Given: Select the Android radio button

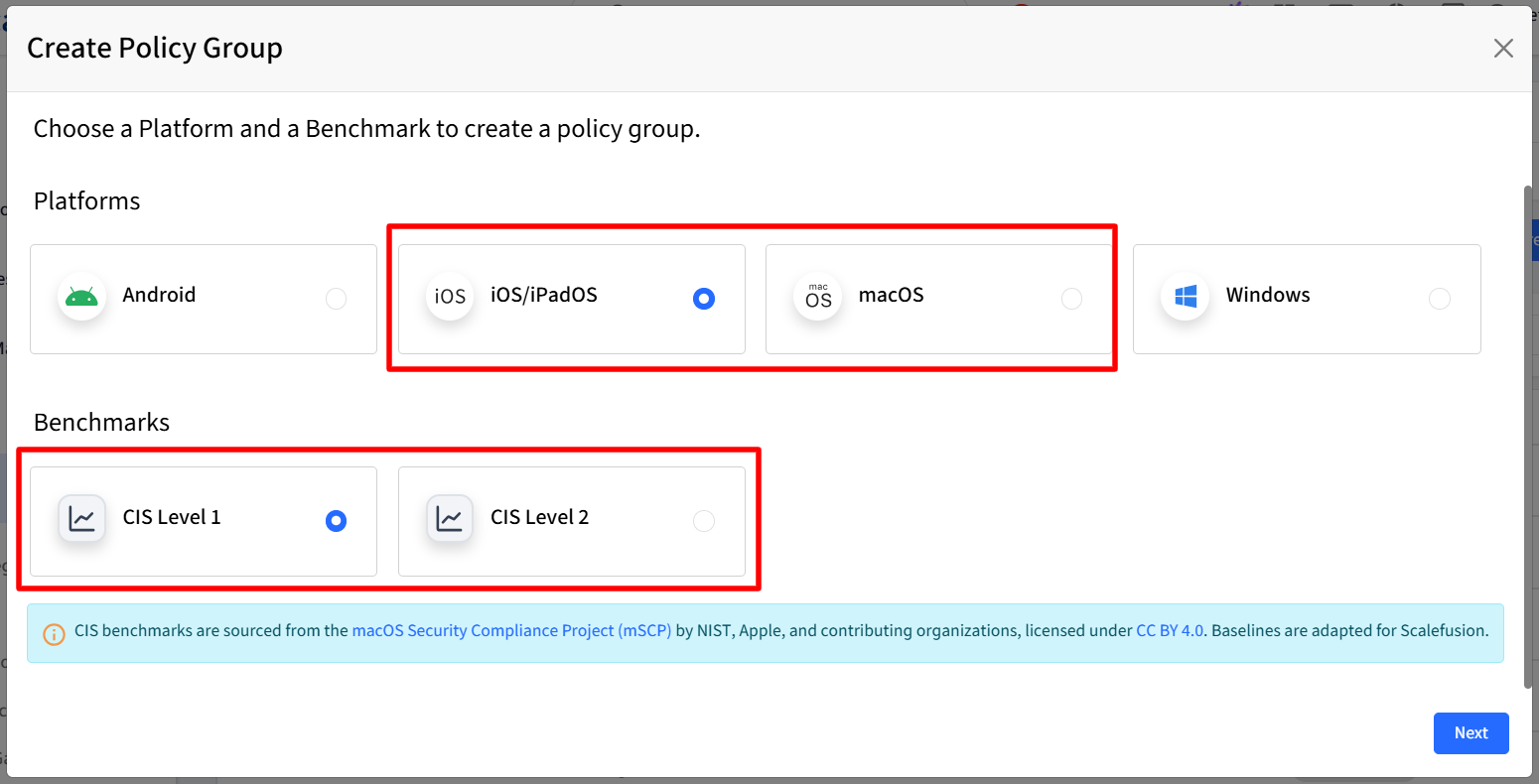Looking at the screenshot, I should pos(337,299).
